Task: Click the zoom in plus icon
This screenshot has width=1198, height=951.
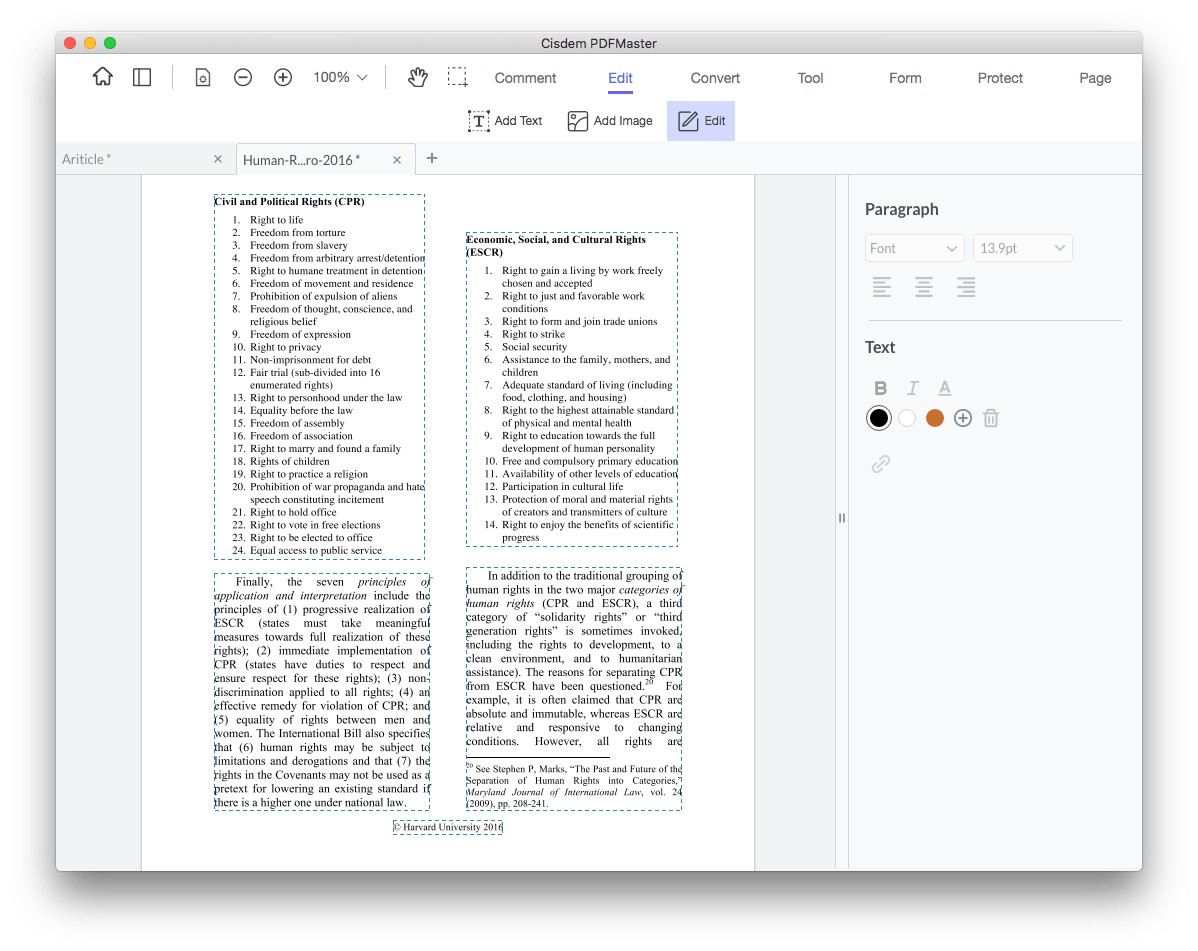Action: point(283,78)
